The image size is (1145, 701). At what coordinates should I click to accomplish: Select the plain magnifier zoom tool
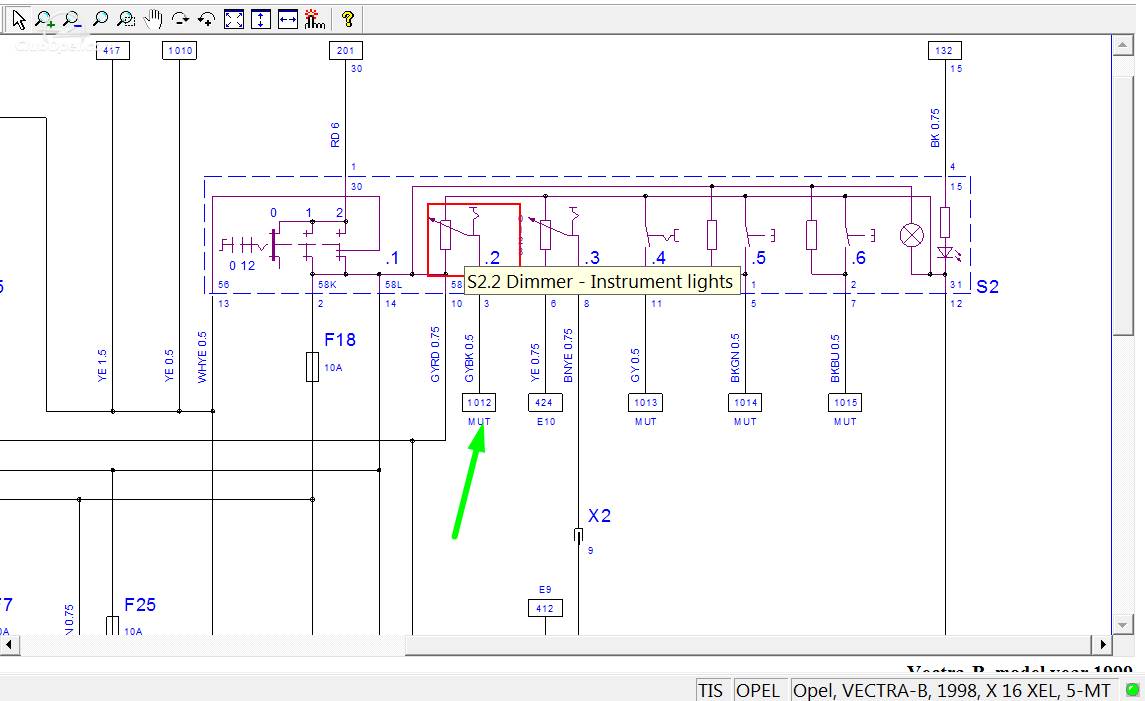click(100, 20)
